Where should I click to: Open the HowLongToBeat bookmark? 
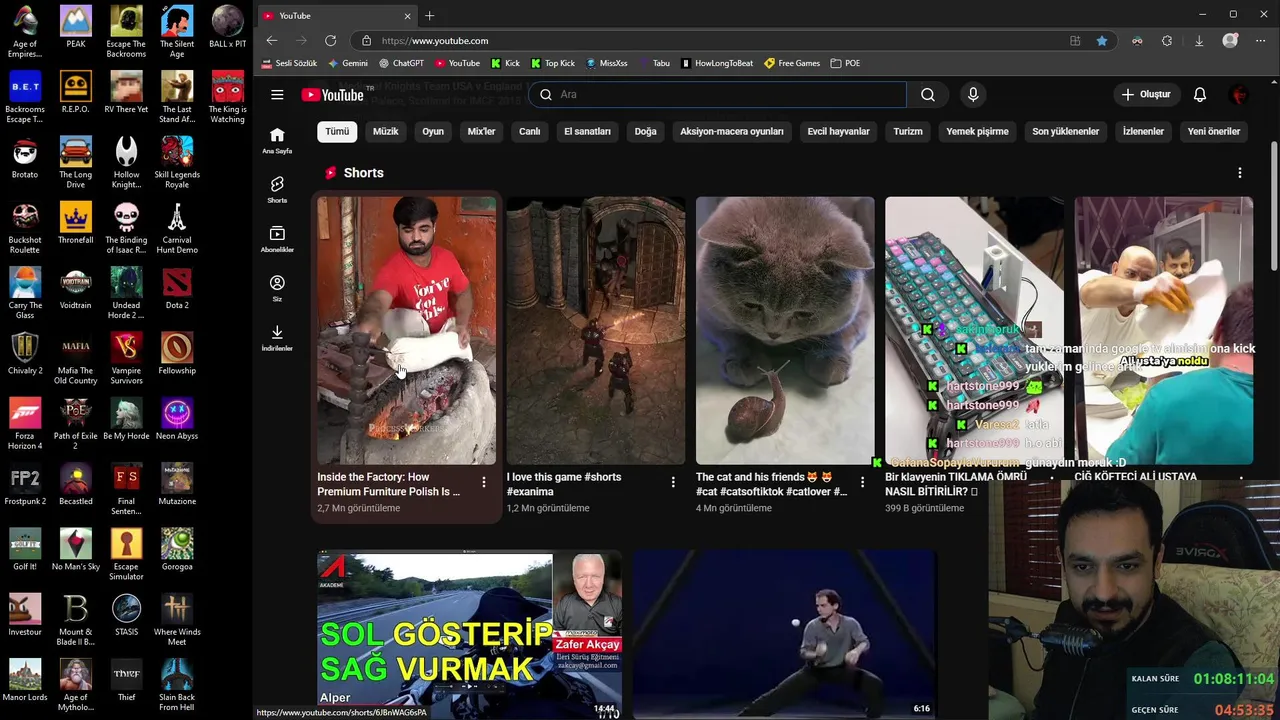pyautogui.click(x=717, y=63)
